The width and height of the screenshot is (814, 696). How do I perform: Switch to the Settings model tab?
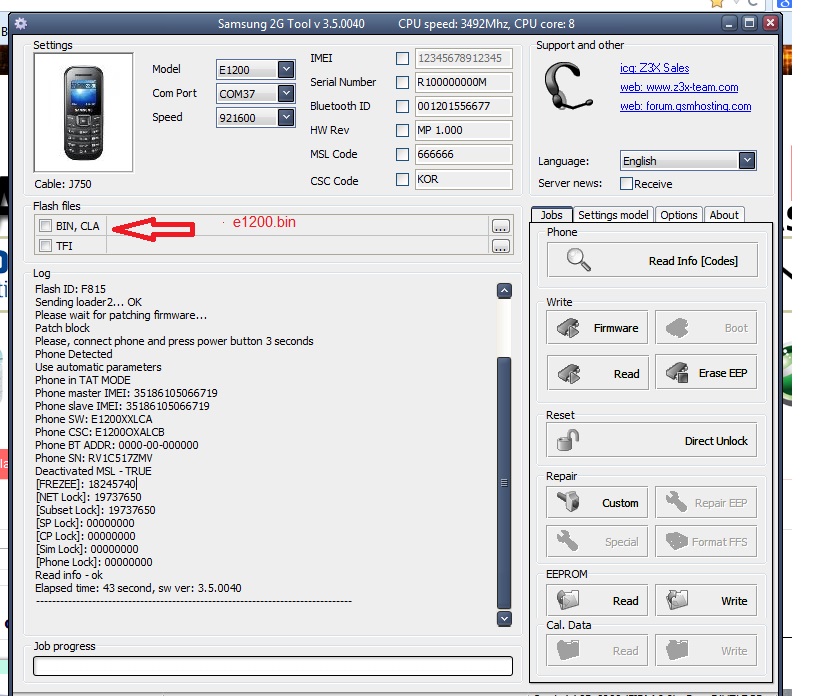click(613, 215)
